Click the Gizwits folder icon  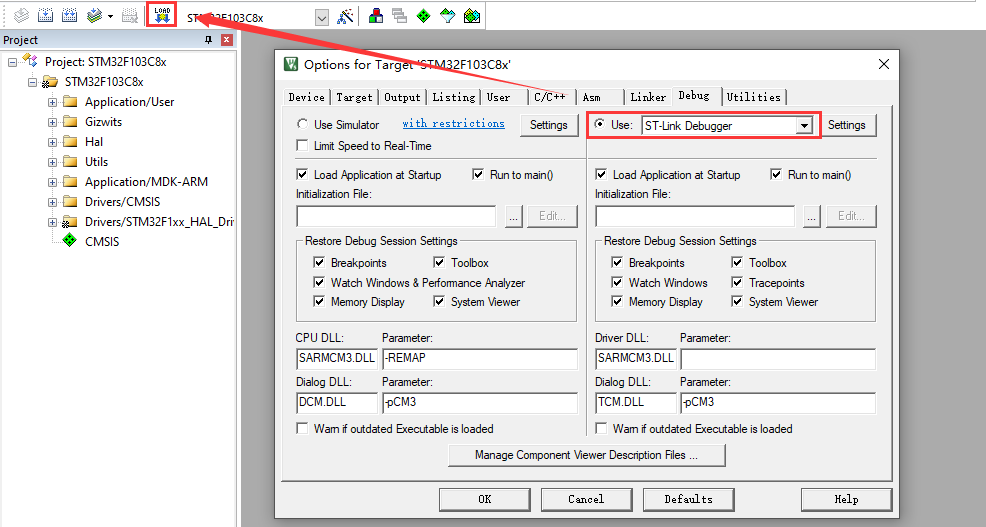tap(70, 121)
